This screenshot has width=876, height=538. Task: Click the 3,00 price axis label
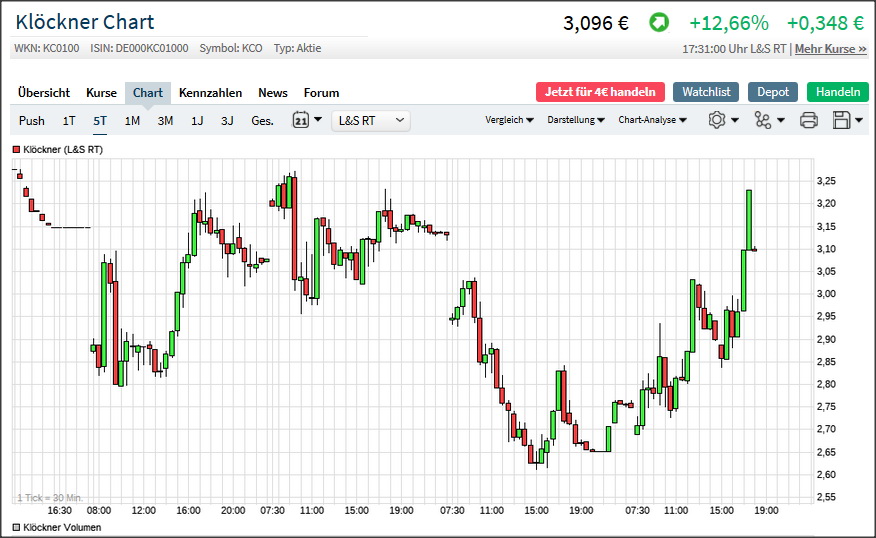click(x=826, y=294)
